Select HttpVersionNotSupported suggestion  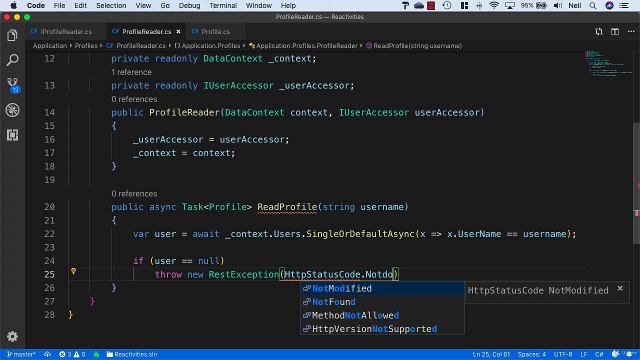coord(382,329)
